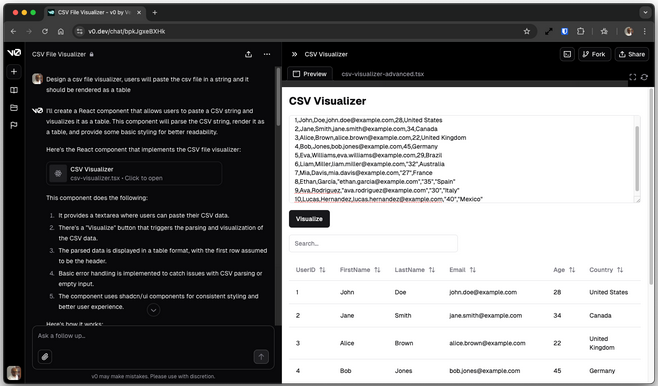Open the projects folder icon in sidebar

click(14, 107)
